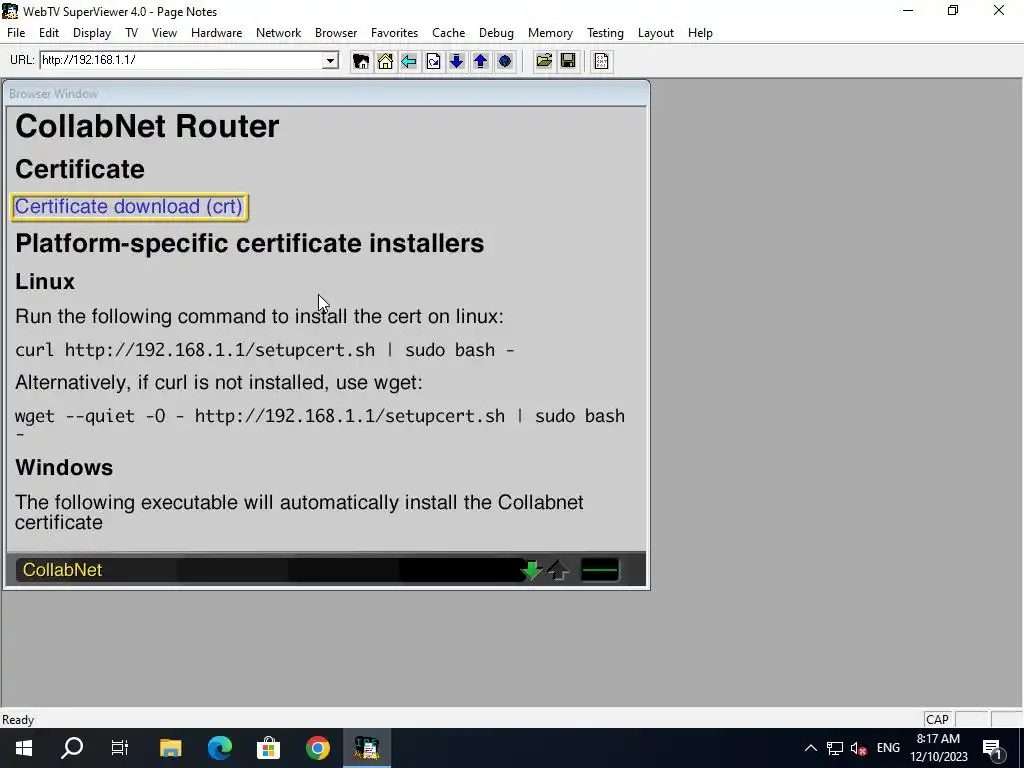This screenshot has width=1024, height=768.
Task: Open Windows taskbar search
Action: click(72, 748)
